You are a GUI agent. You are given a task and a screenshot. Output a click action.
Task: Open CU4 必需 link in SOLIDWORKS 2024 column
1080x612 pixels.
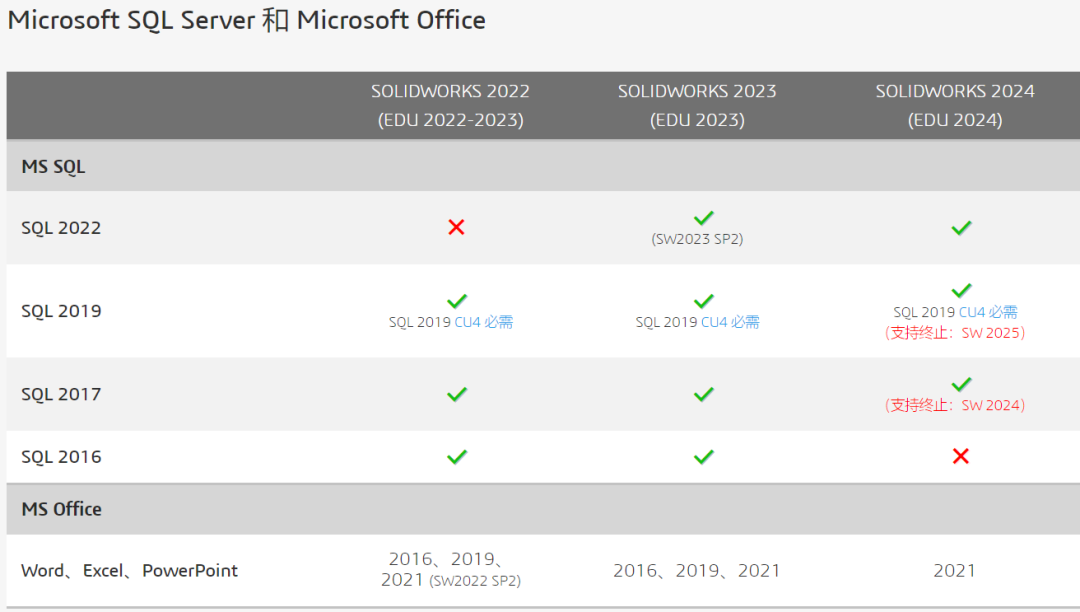coord(988,312)
